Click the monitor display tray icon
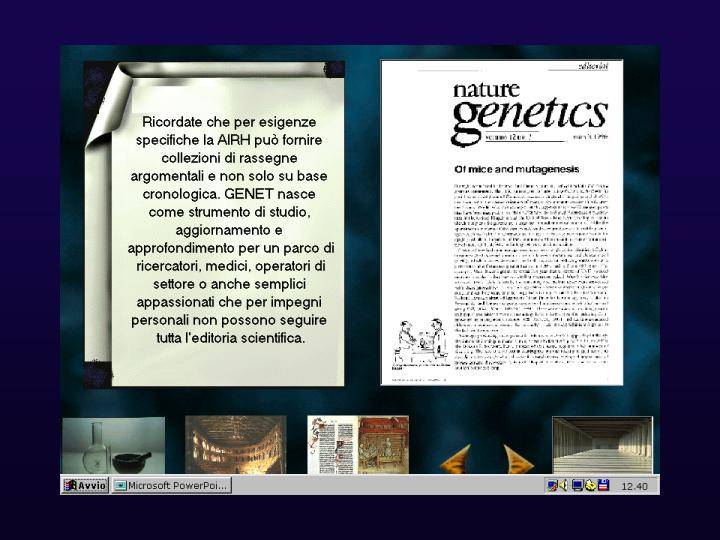 pos(577,485)
